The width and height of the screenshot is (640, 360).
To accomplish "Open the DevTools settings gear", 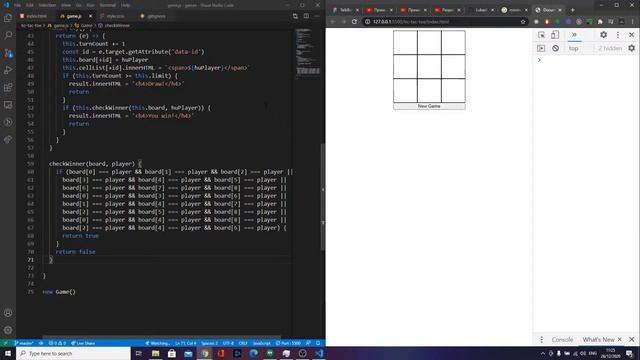I will (x=603, y=35).
